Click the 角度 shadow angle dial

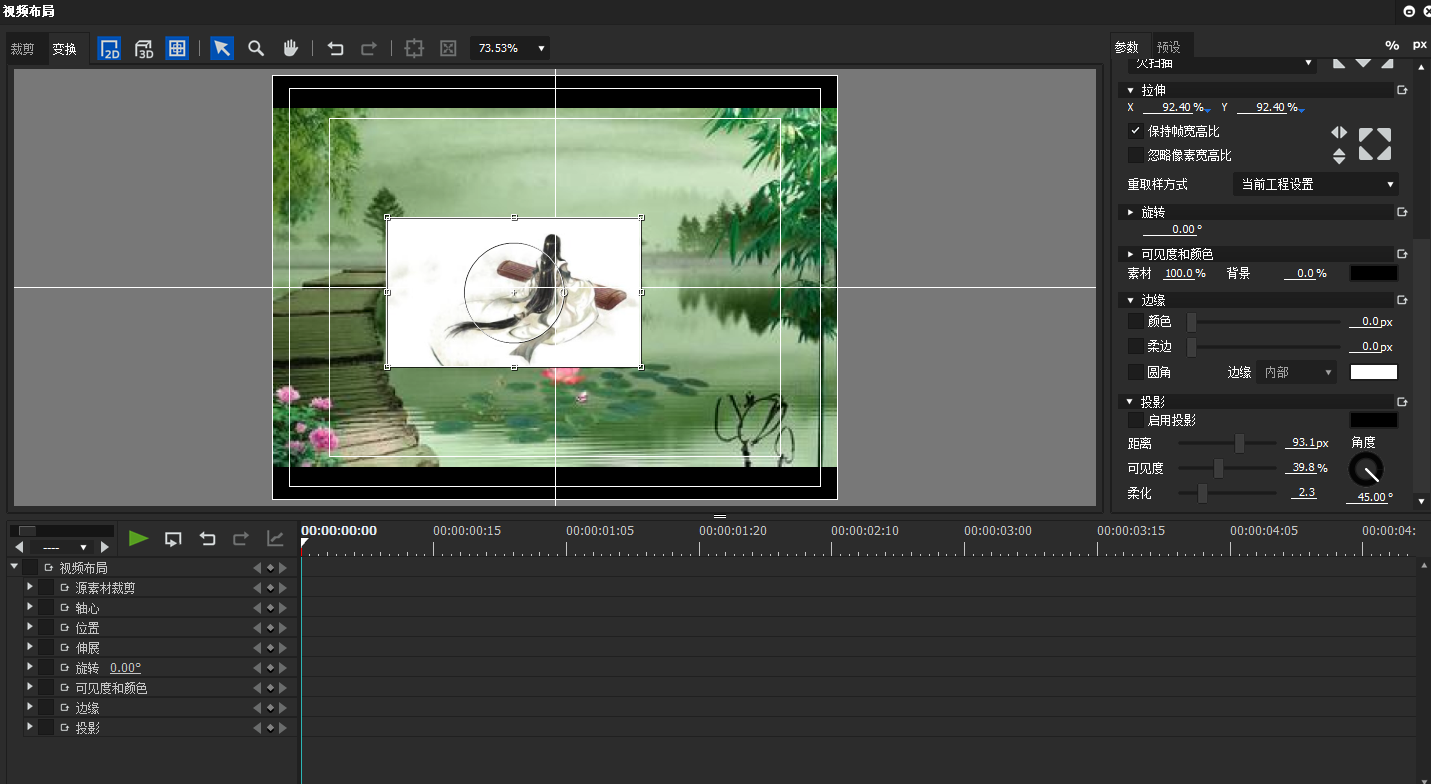point(1366,469)
